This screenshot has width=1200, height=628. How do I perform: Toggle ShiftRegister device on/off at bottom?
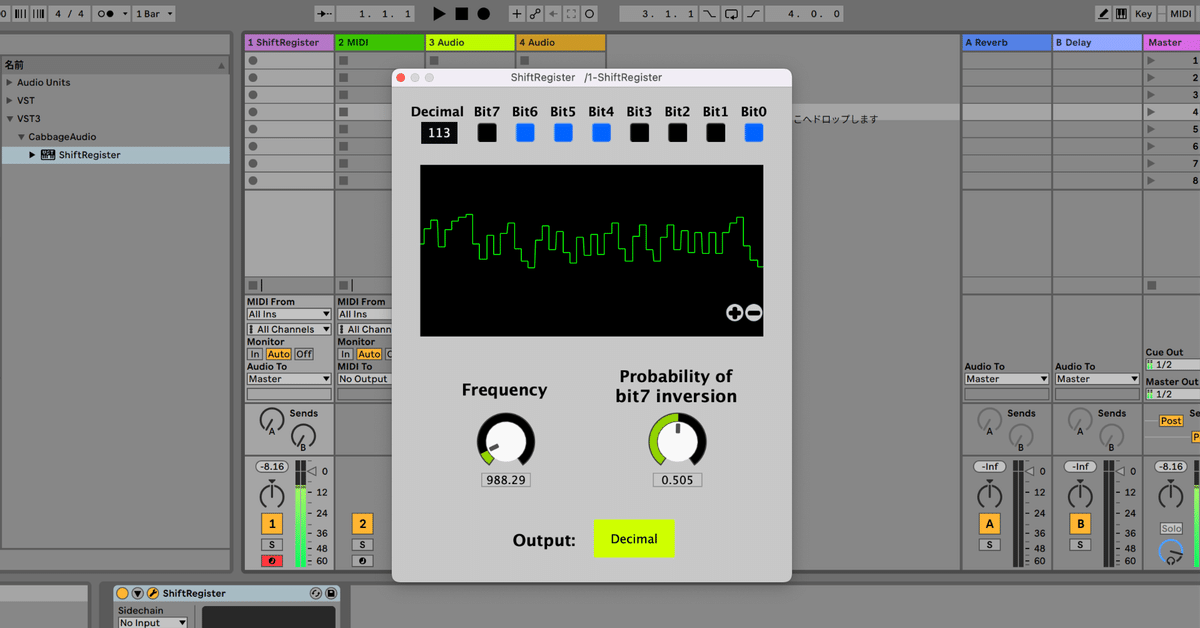tap(123, 593)
